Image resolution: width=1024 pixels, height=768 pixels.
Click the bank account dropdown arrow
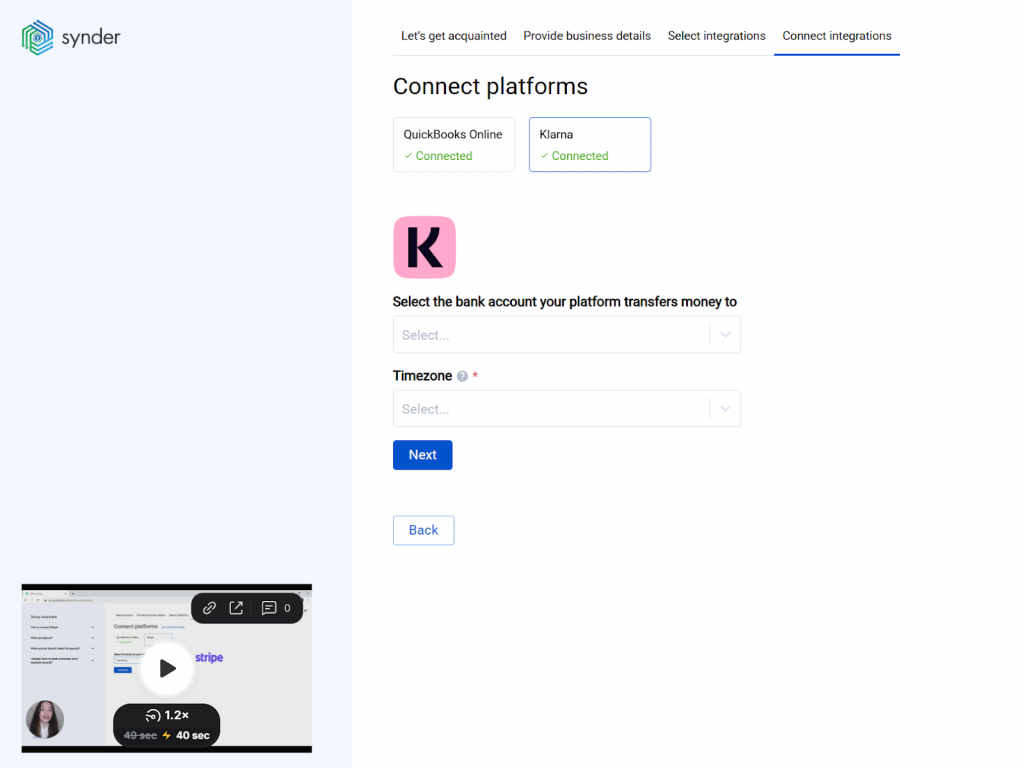coord(725,335)
